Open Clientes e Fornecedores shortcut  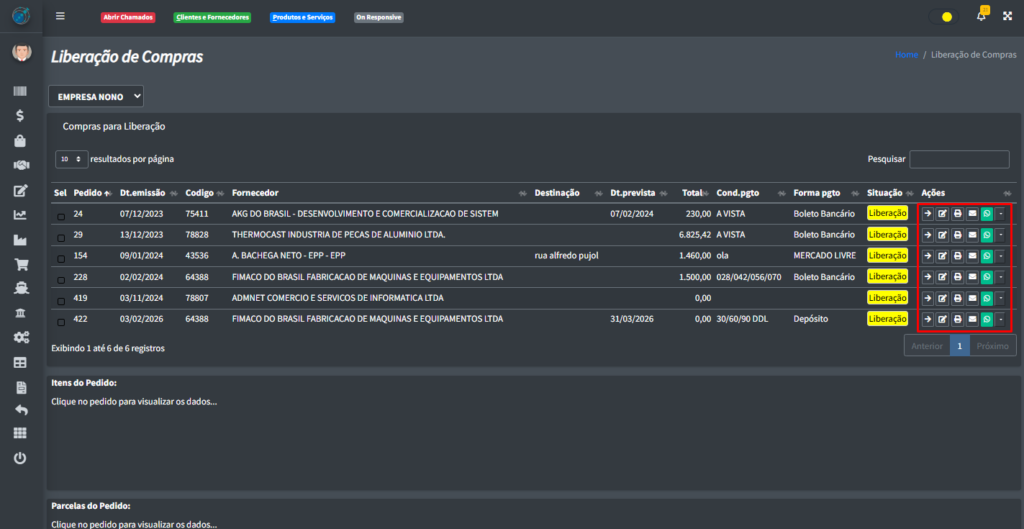pos(211,18)
